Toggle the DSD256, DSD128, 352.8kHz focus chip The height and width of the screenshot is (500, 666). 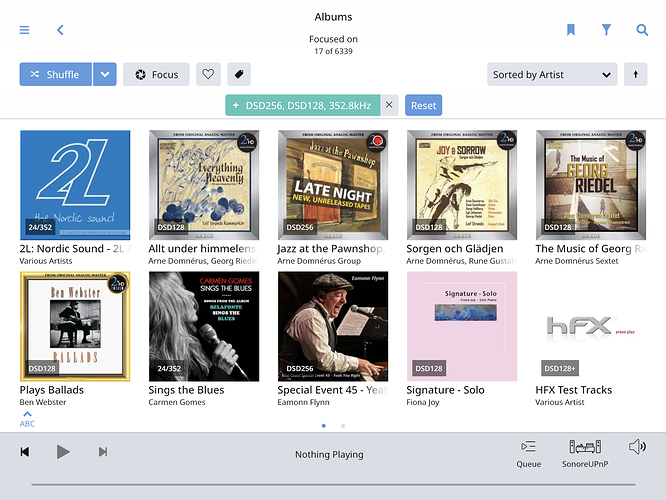point(303,105)
